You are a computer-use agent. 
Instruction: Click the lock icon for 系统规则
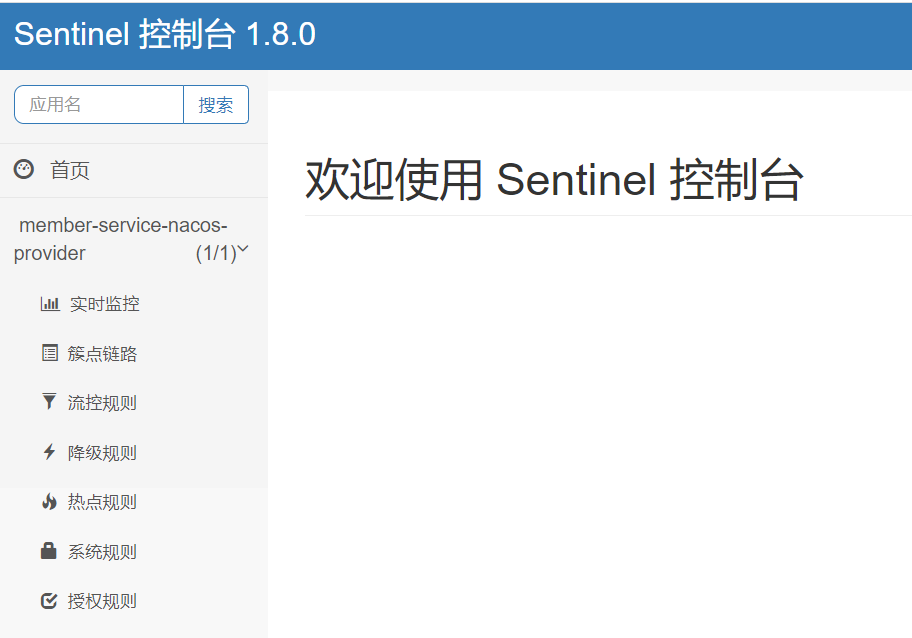(x=49, y=551)
